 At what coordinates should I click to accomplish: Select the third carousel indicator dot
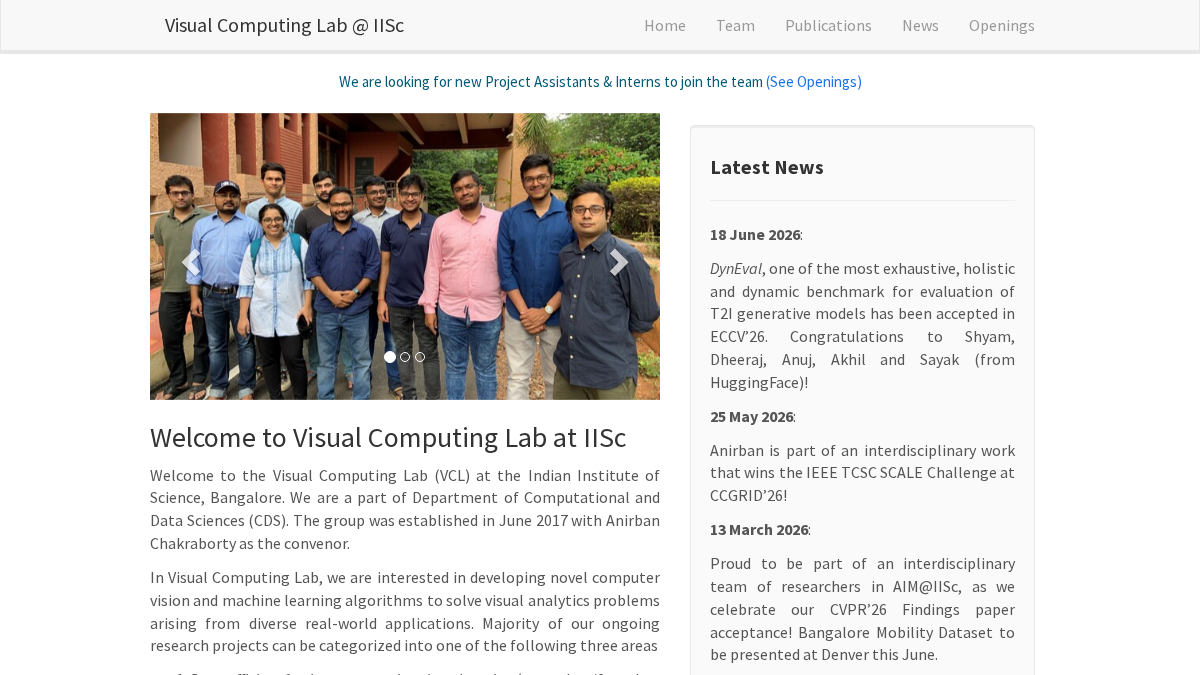click(x=420, y=357)
